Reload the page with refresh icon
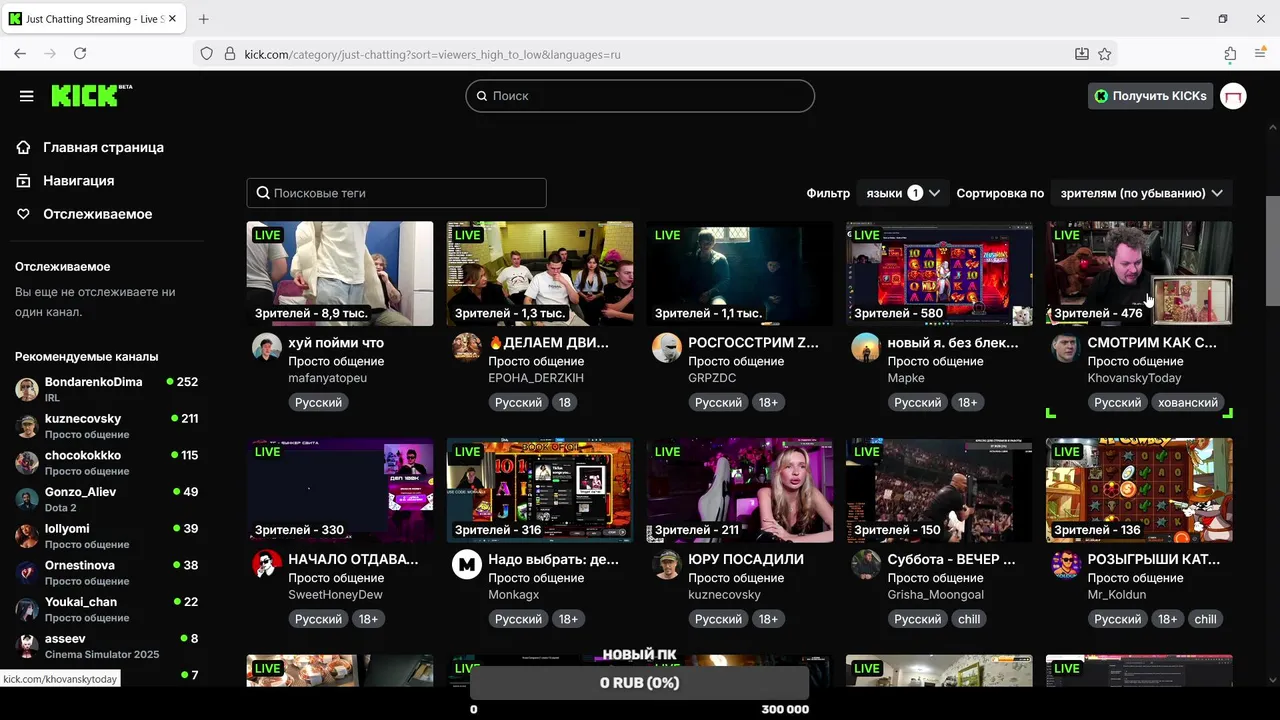 pos(80,54)
